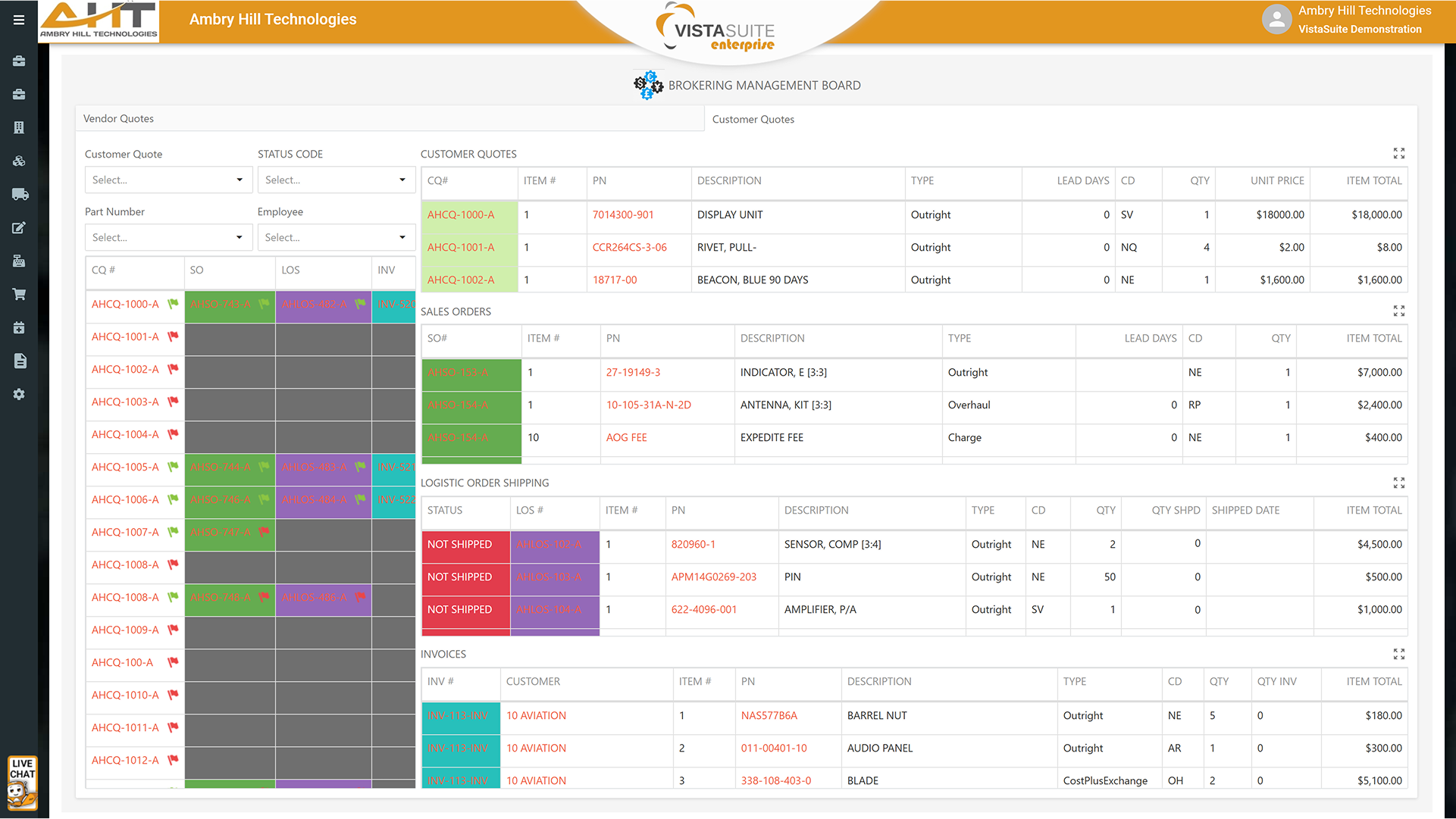
Task: Click the NOT SHIPPED status for AHLOS-102-A
Action: pyautogui.click(x=459, y=545)
